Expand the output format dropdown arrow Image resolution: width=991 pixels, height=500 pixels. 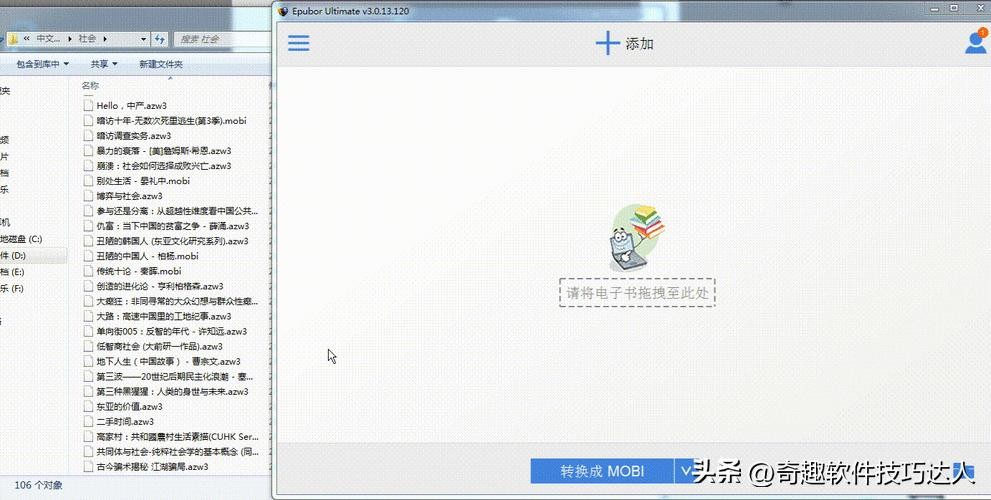tap(685, 471)
